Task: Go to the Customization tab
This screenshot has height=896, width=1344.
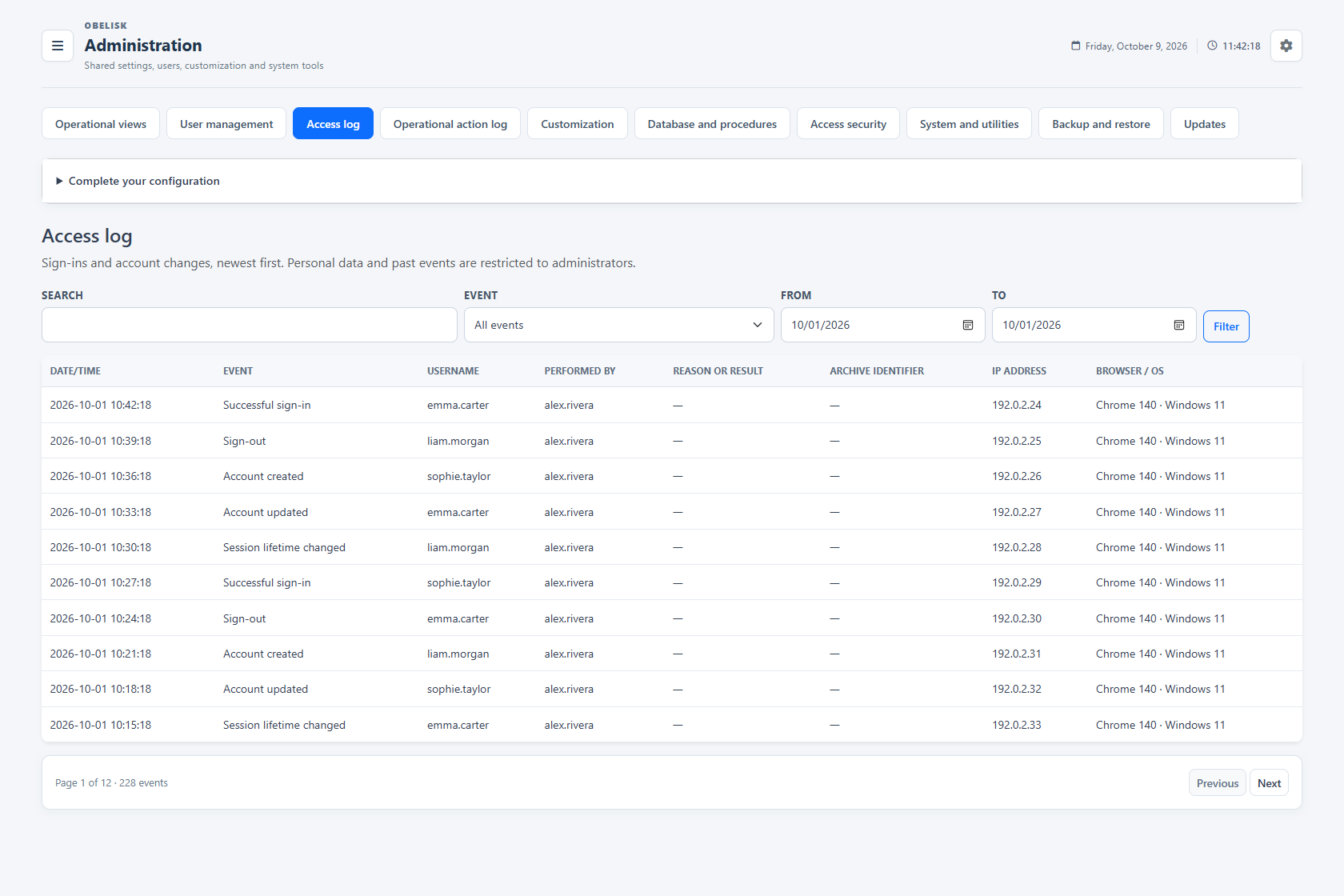Action: 578,124
